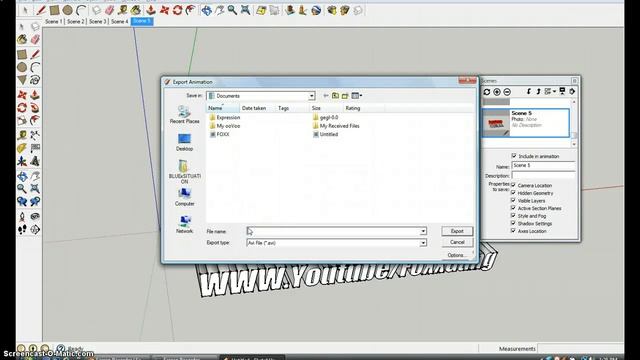
Task: Go to Desktop in dialog sidebar
Action: [x=184, y=142]
